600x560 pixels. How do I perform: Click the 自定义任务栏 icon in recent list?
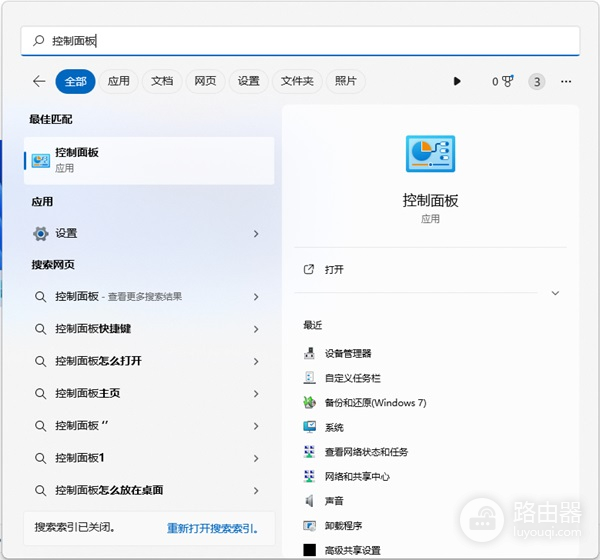(309, 378)
